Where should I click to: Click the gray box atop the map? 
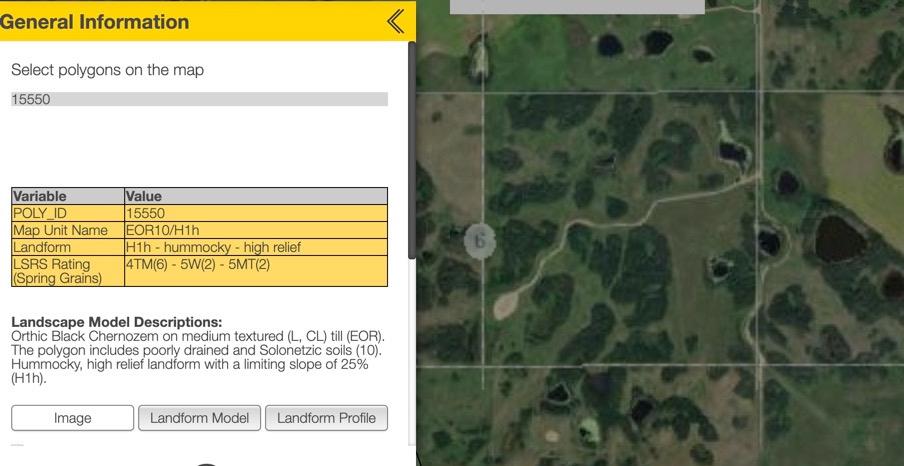577,7
